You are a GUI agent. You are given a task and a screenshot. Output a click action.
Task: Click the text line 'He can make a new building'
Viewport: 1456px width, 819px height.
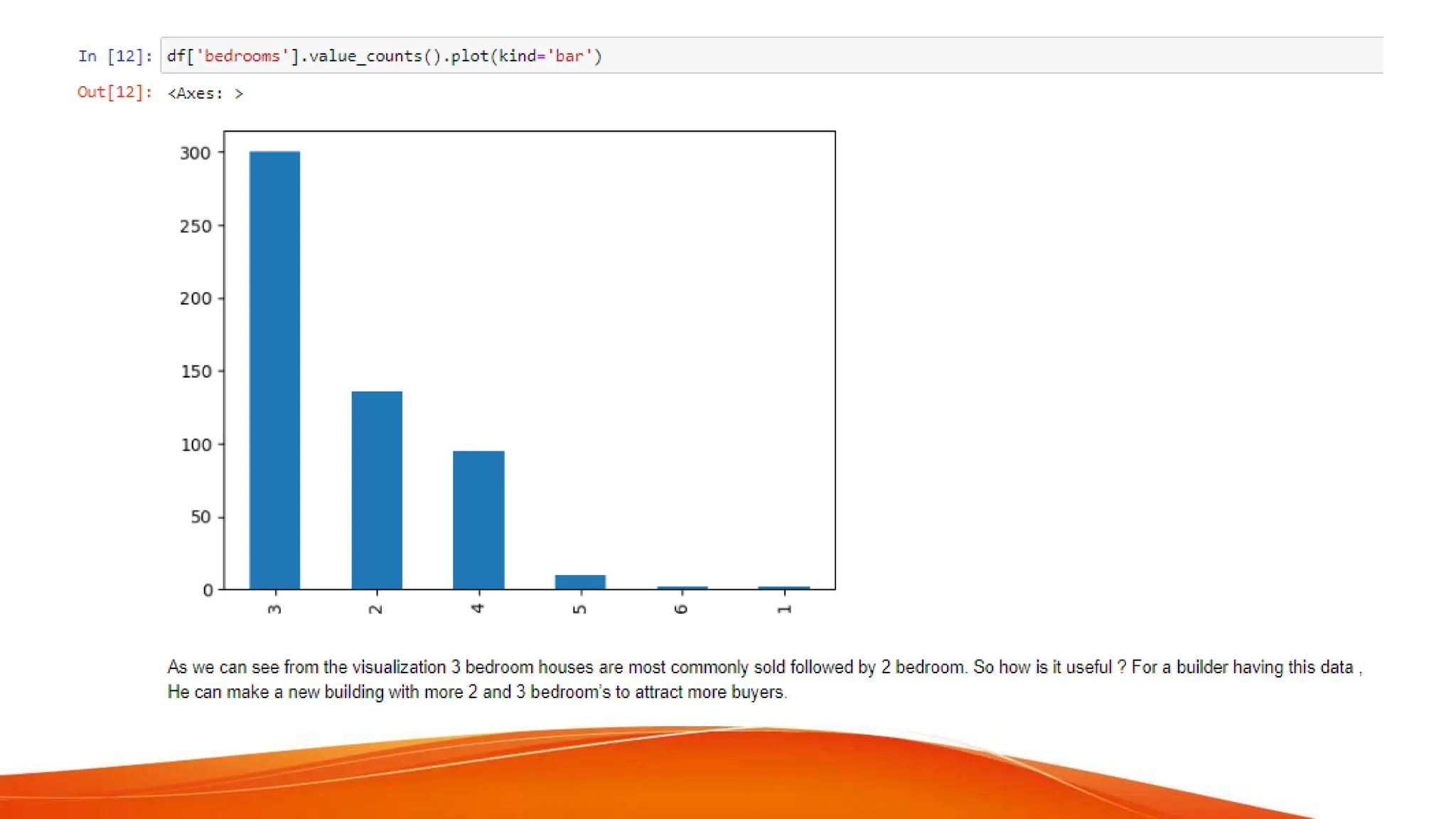pos(477,692)
